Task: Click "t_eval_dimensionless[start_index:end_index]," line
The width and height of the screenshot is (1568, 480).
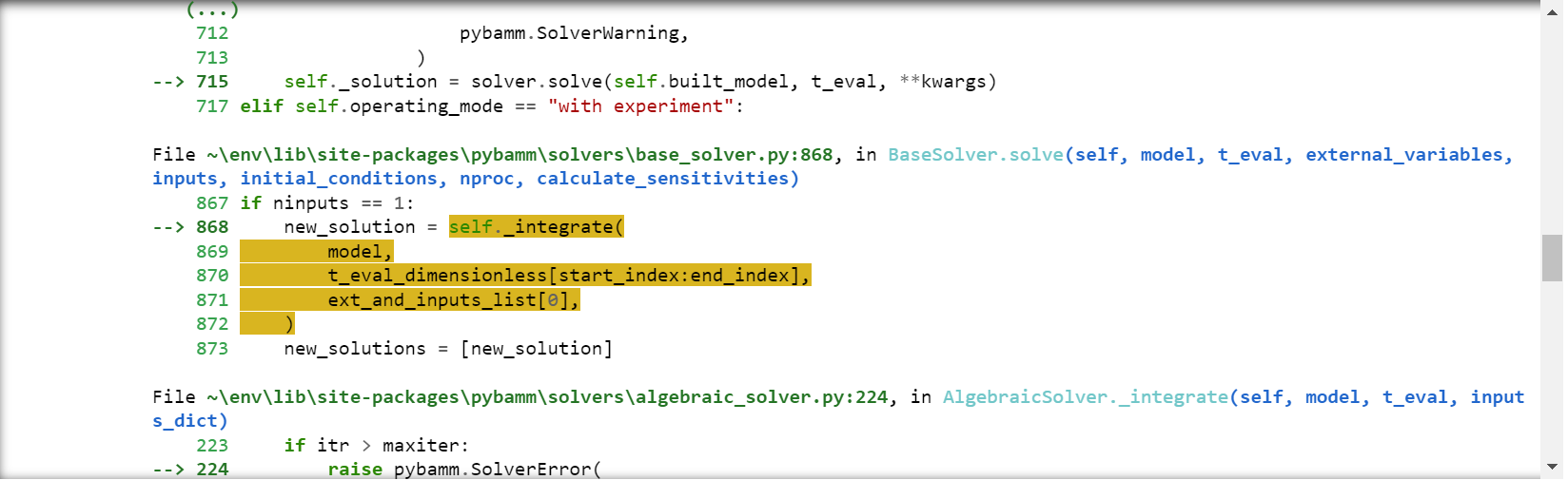Action: tap(569, 276)
